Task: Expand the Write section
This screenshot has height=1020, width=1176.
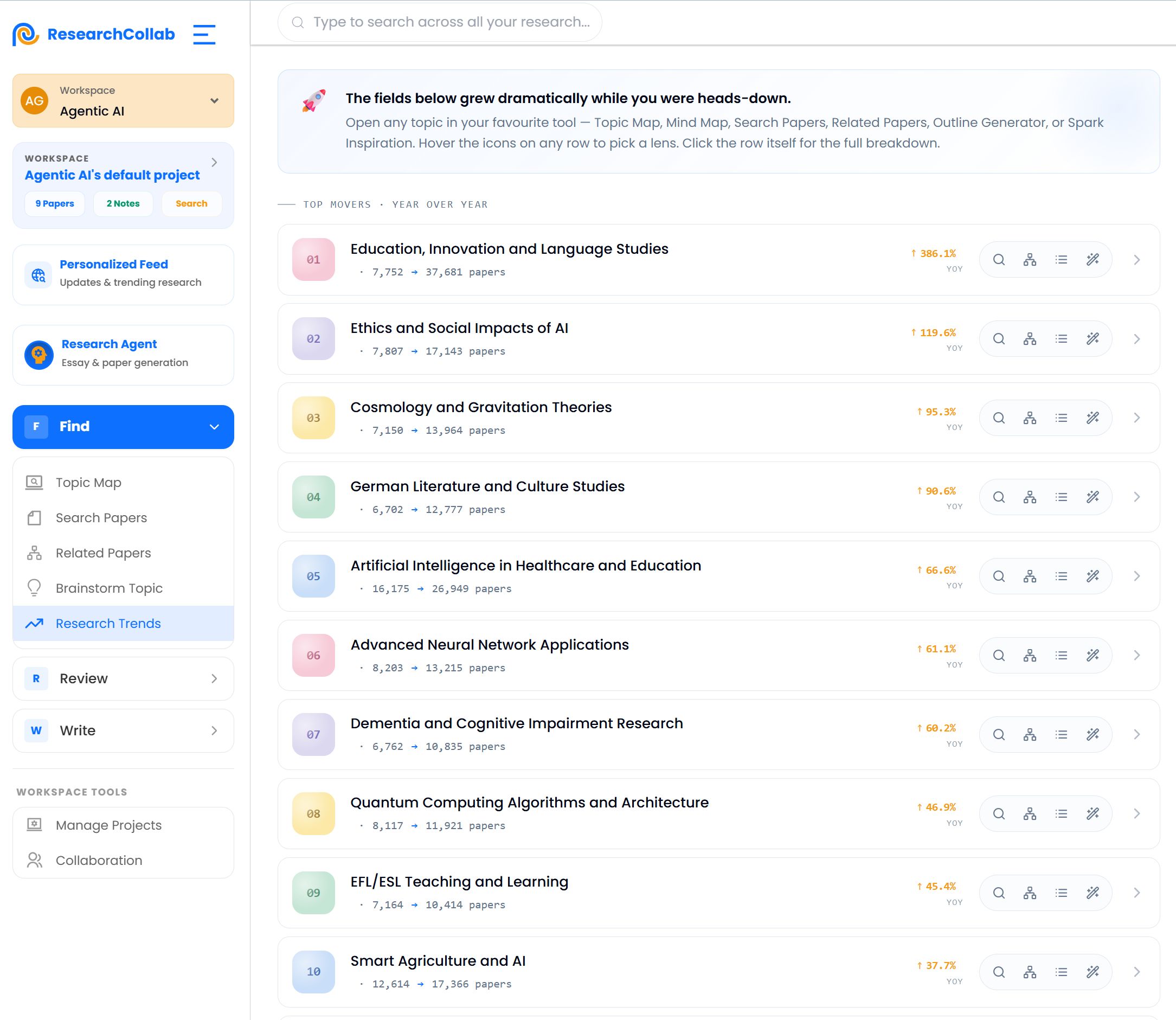Action: tap(123, 730)
